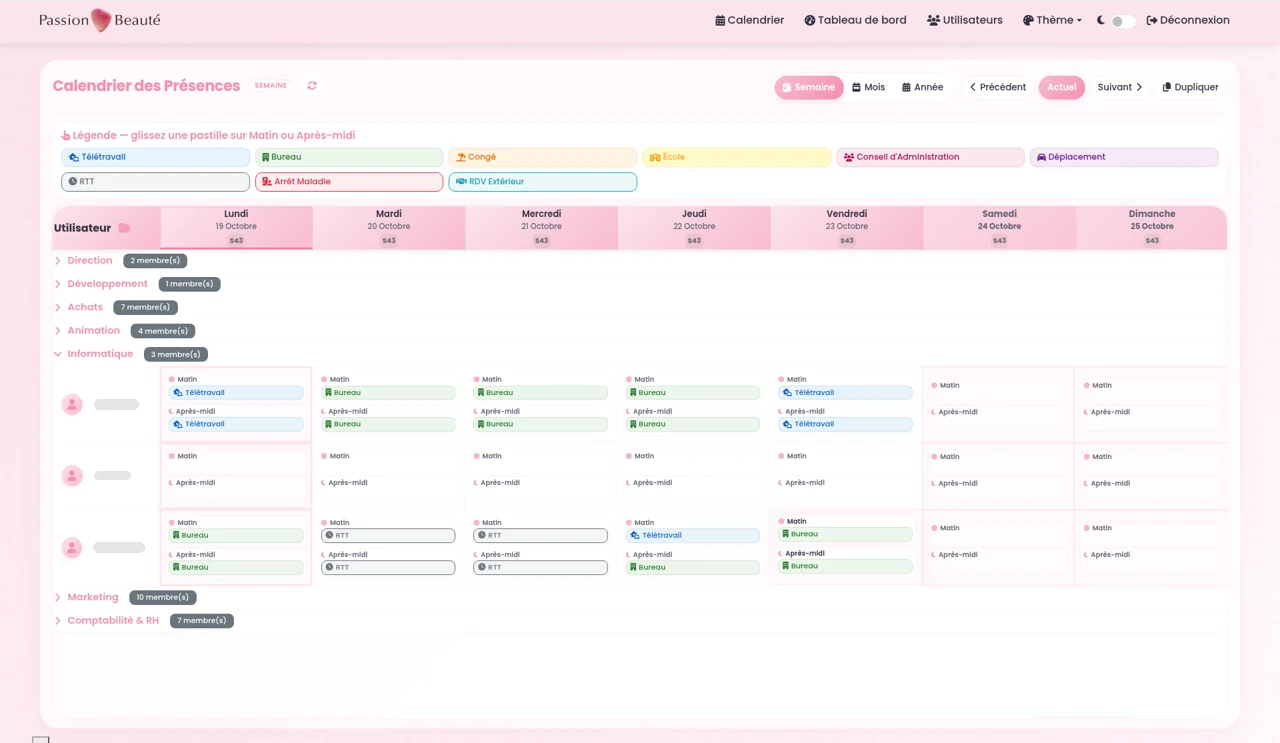Screen dimensions: 1280x743
Task: Click the "10 membre(s)" badge beside Marketing
Action: click(x=162, y=598)
